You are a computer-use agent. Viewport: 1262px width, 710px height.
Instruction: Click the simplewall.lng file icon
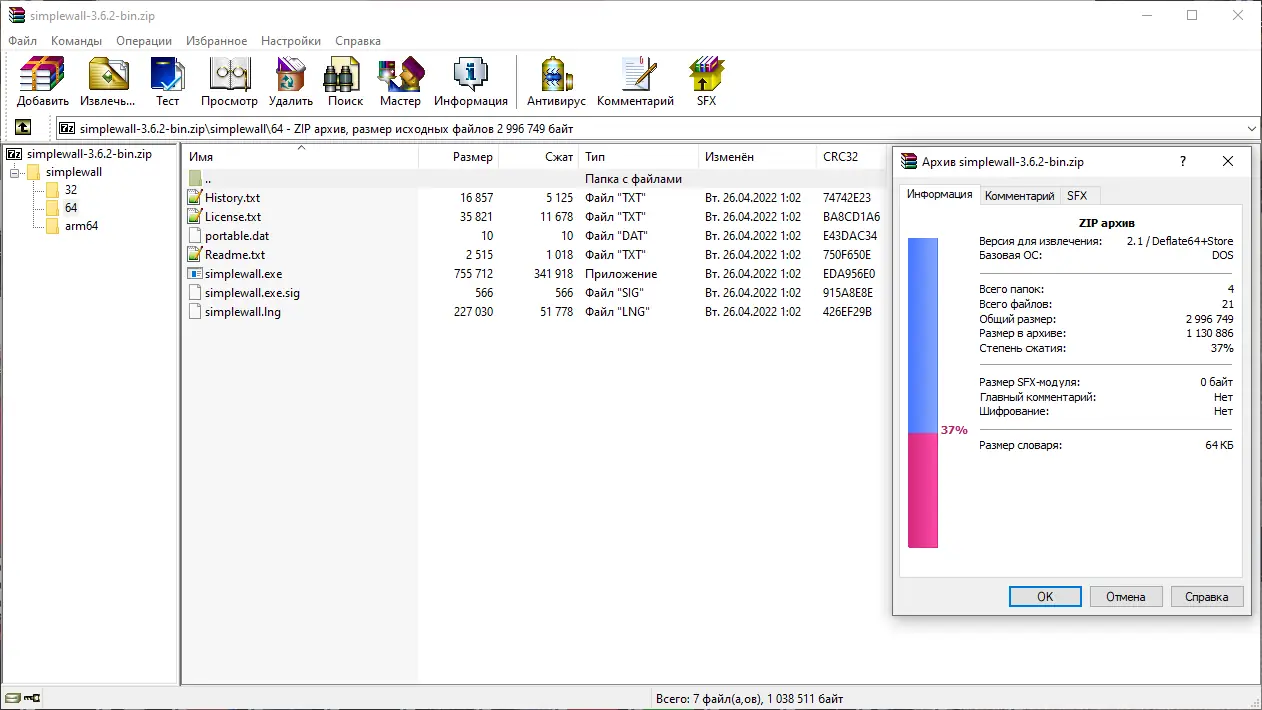[x=195, y=312]
